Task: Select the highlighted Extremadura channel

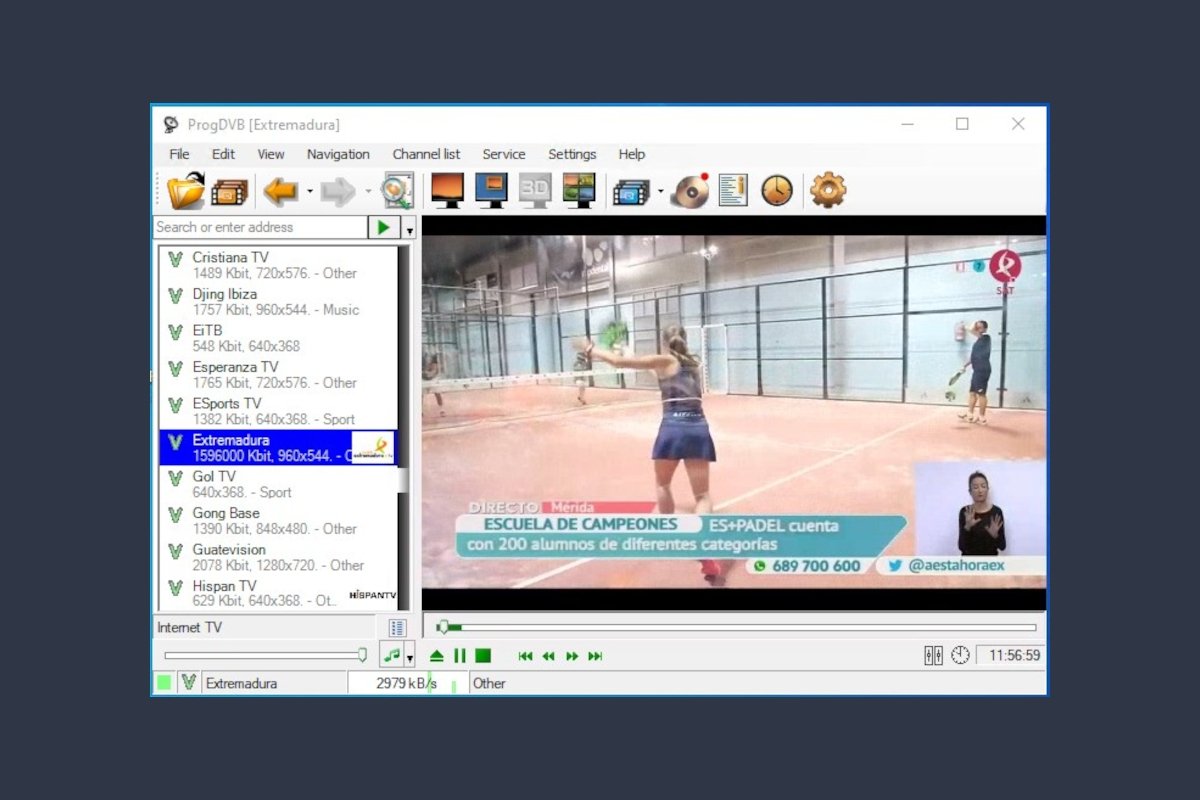Action: pyautogui.click(x=278, y=447)
